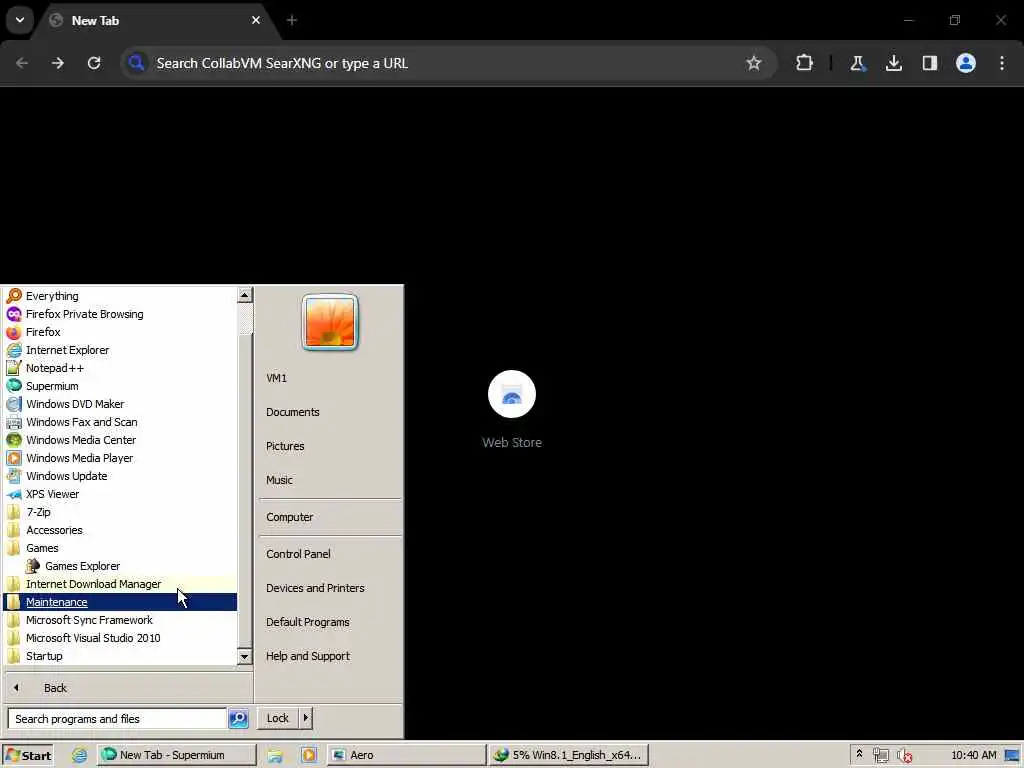Expand Microsoft Visual Studio 2010 folder
The image size is (1024, 768).
tap(120, 638)
